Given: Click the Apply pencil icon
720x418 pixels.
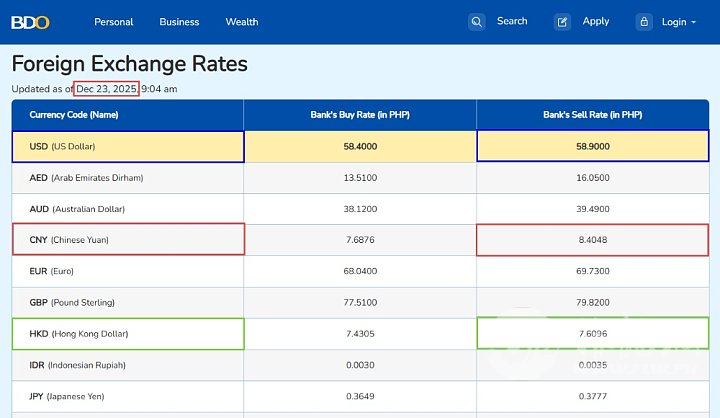Looking at the screenshot, I should coord(563,22).
